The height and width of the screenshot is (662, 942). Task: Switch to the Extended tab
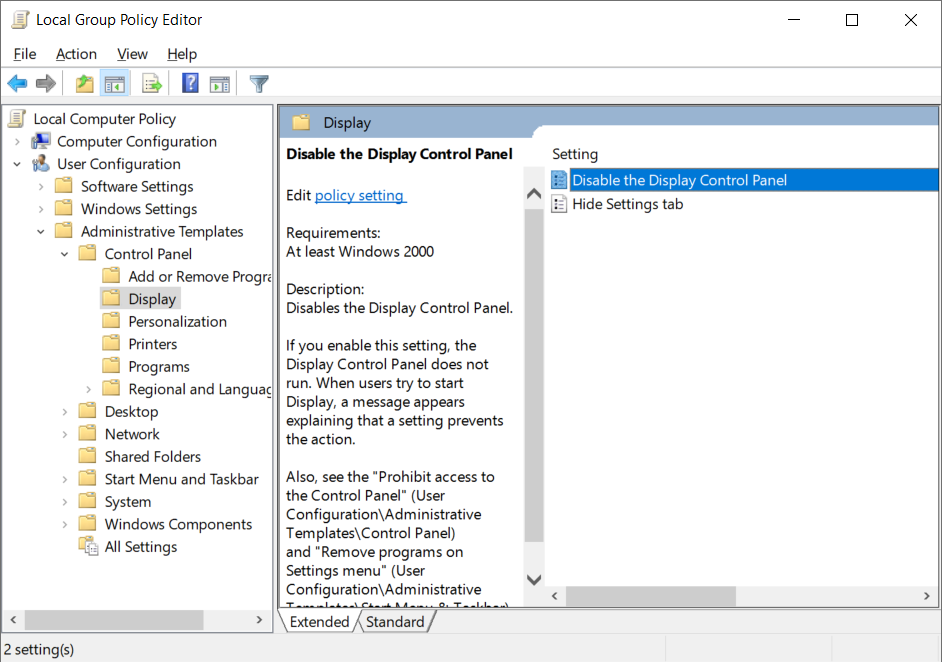[319, 622]
